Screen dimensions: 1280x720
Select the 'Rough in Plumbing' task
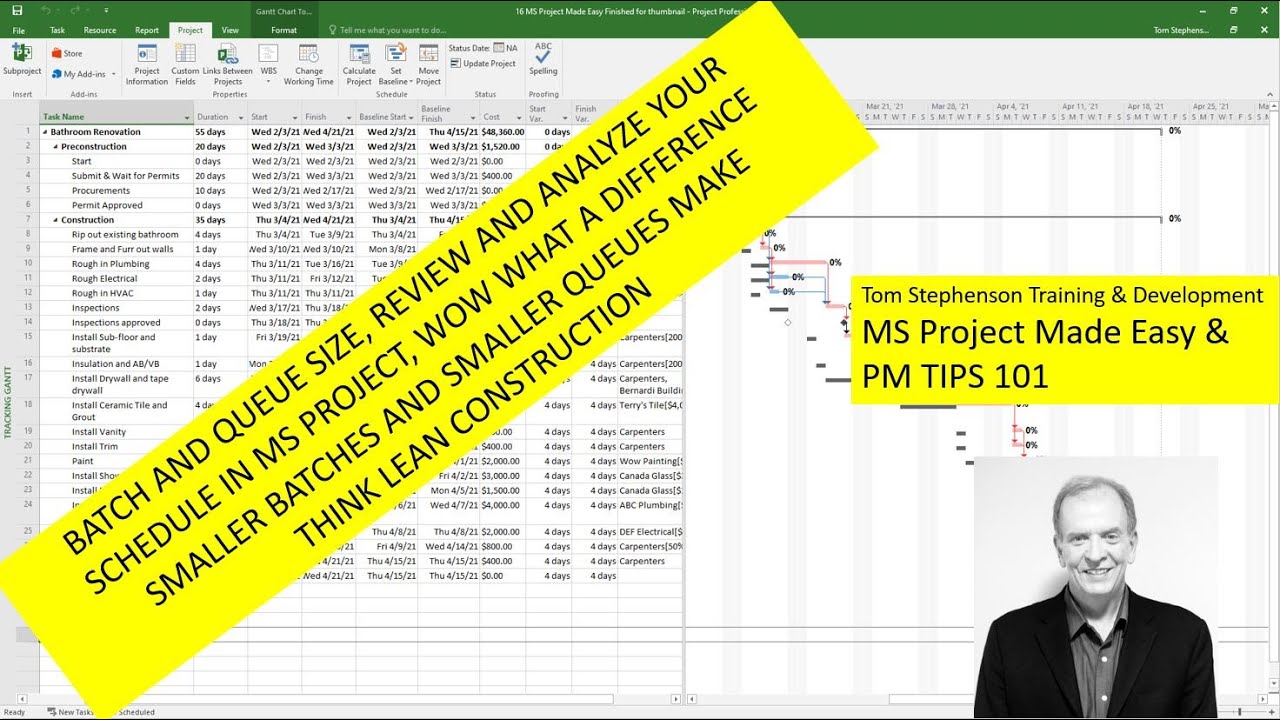[x=110, y=264]
